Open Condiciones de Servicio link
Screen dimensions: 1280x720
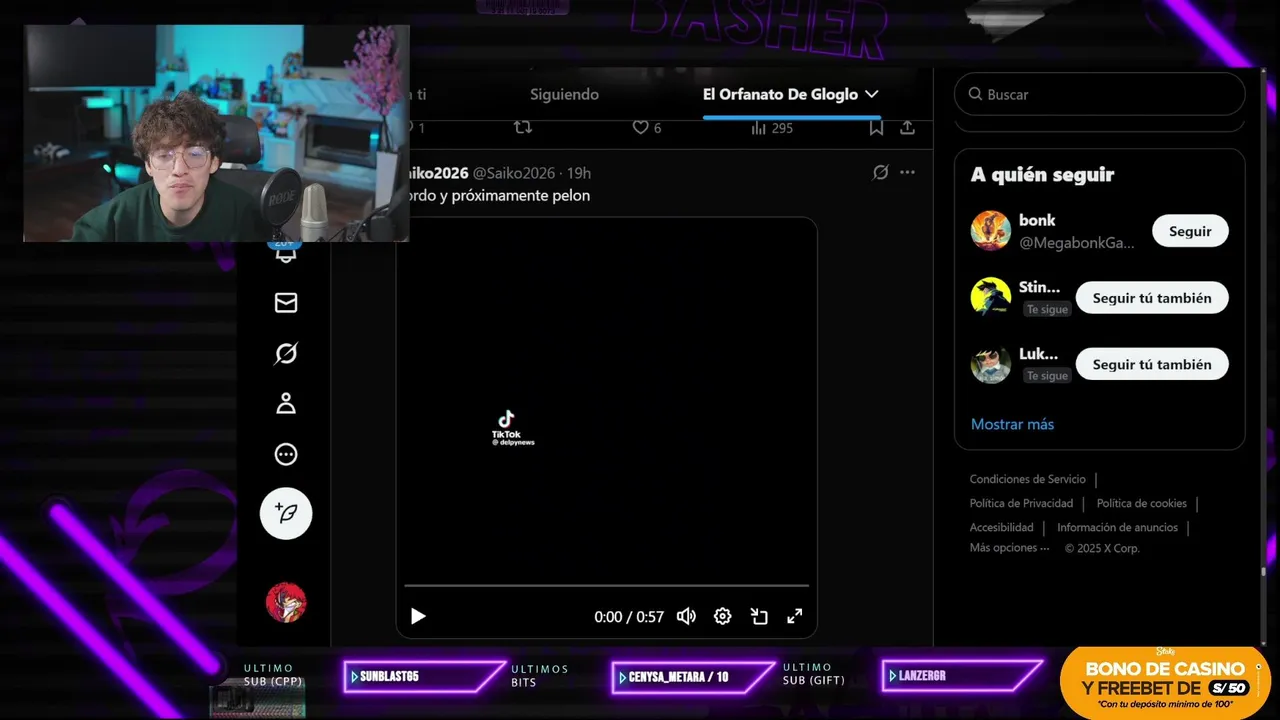coord(1027,479)
